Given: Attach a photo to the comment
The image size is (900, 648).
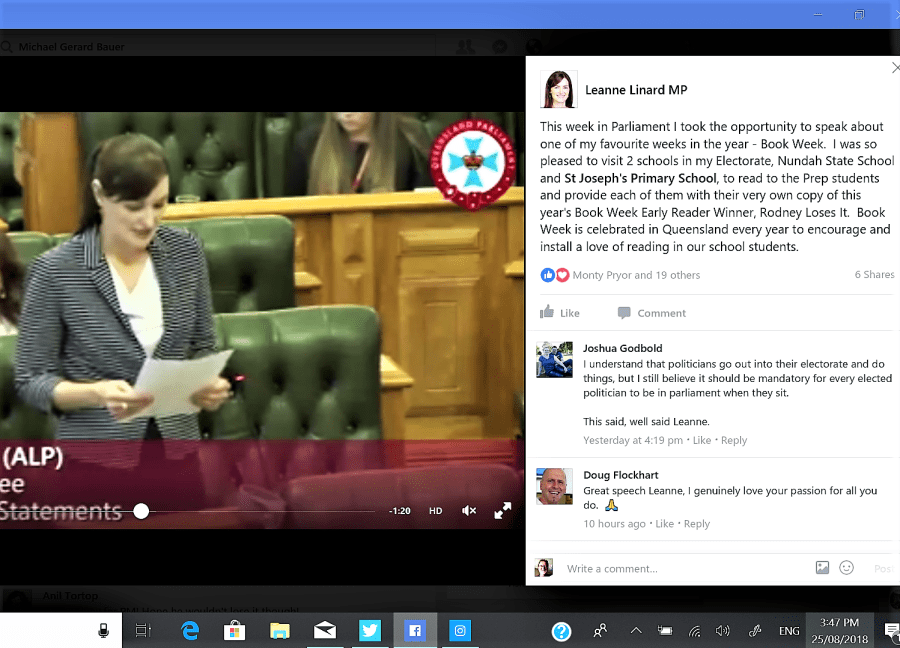Looking at the screenshot, I should coord(822,568).
